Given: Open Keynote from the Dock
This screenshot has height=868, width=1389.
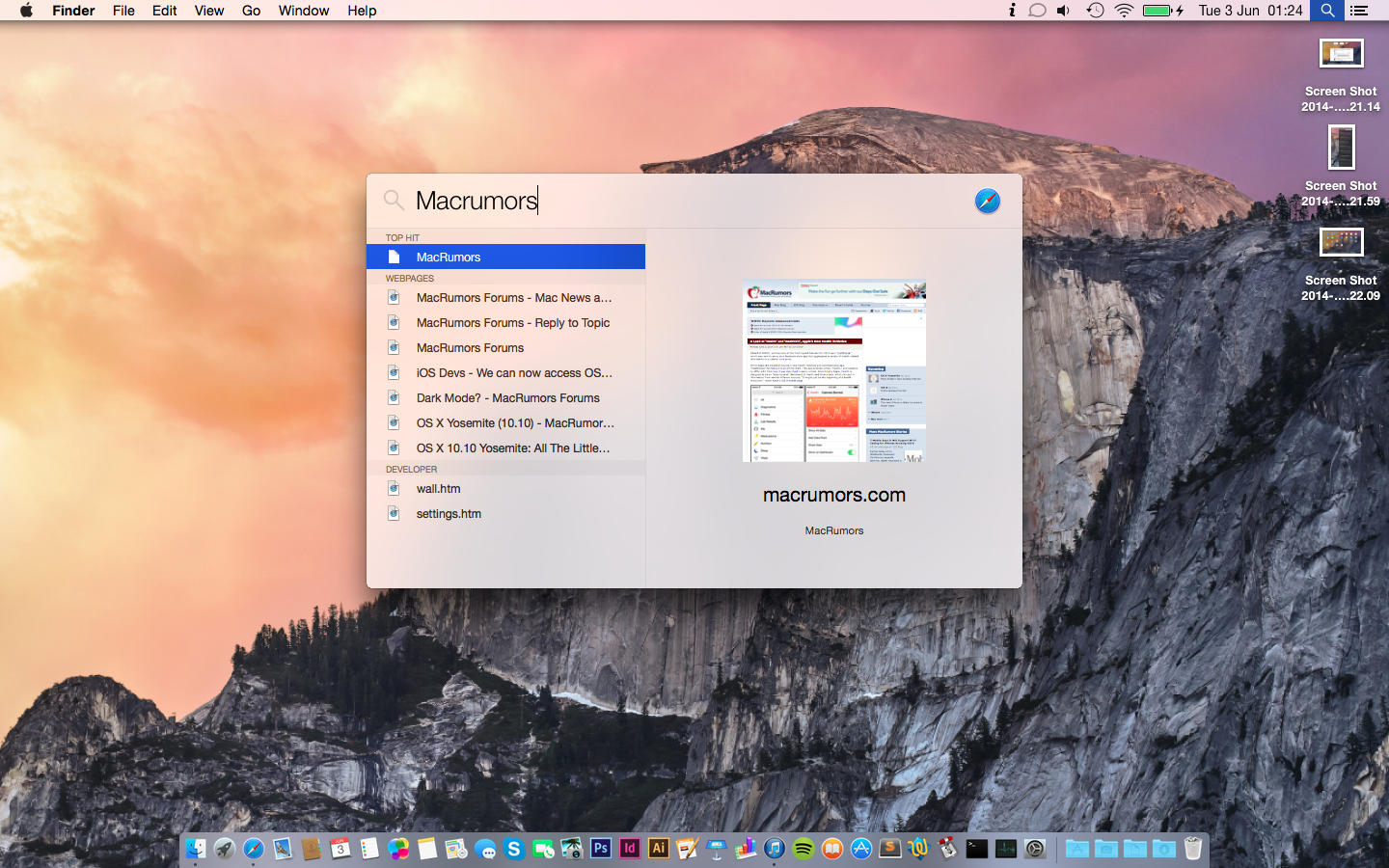Looking at the screenshot, I should 717,849.
